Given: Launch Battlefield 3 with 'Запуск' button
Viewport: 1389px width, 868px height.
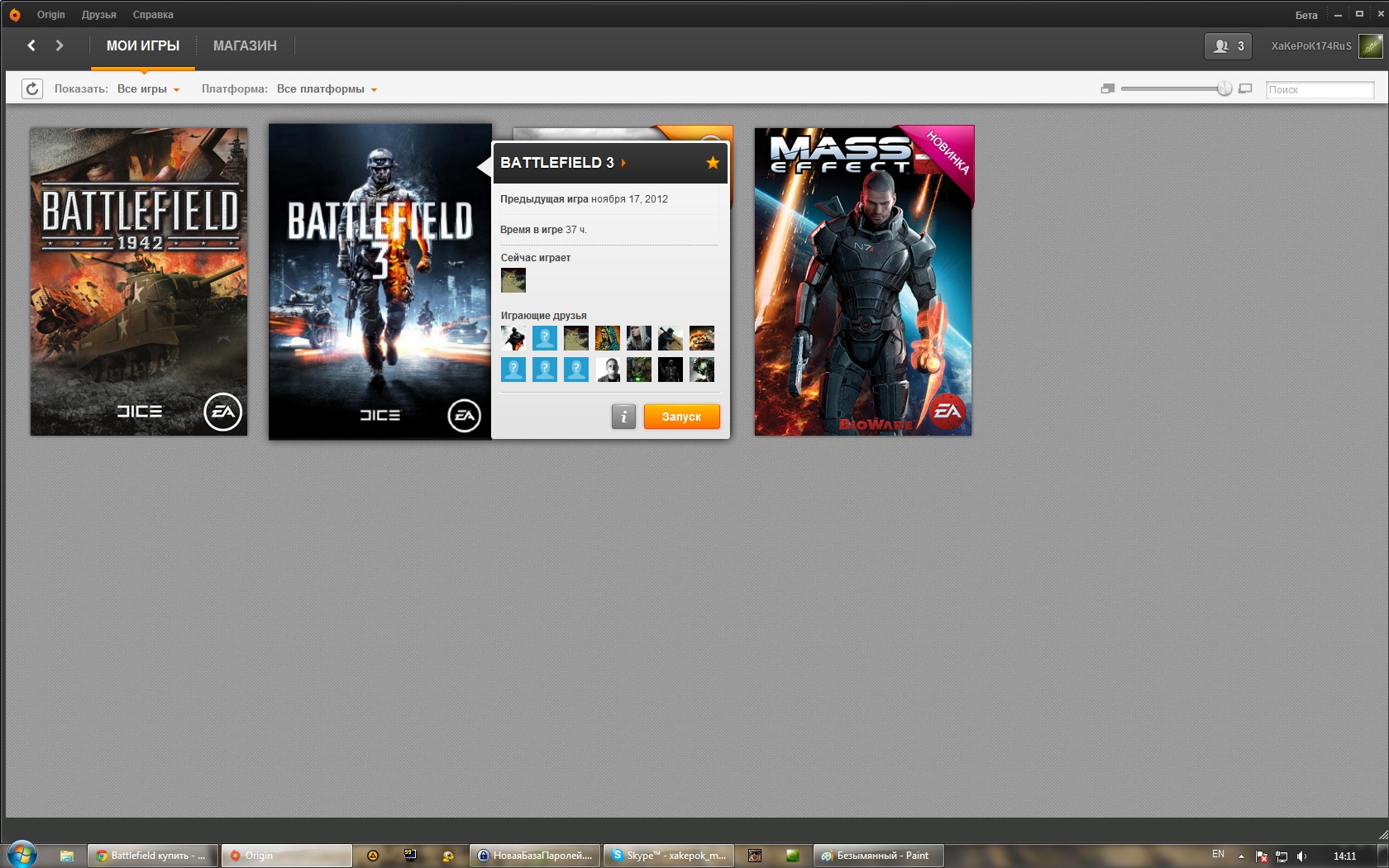Looking at the screenshot, I should pyautogui.click(x=681, y=417).
